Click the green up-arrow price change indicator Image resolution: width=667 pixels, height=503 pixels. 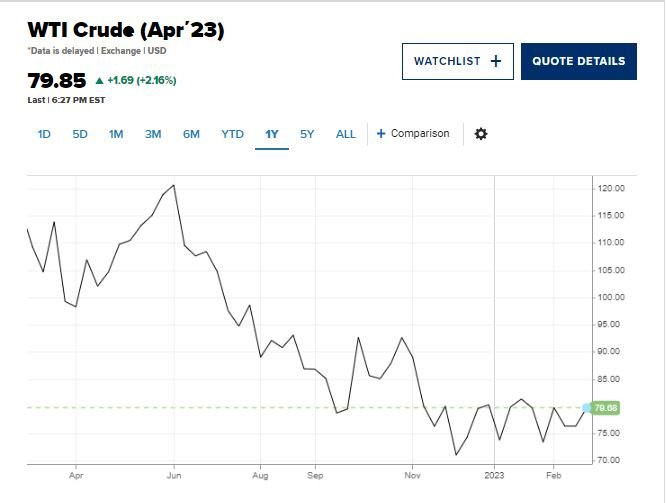click(x=100, y=80)
